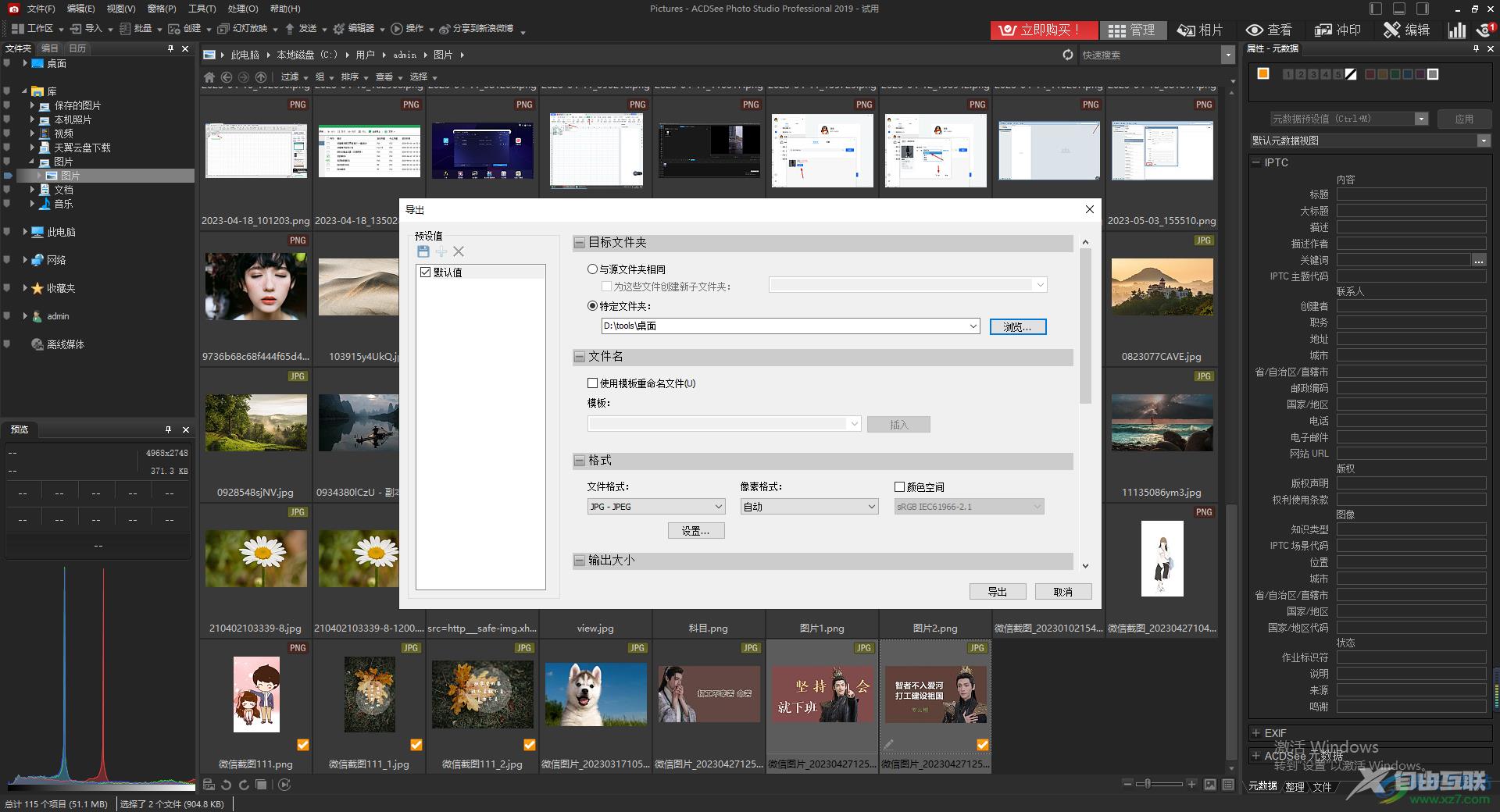Open the statistics bar chart icon
The width and height of the screenshot is (1500, 812).
click(1456, 30)
